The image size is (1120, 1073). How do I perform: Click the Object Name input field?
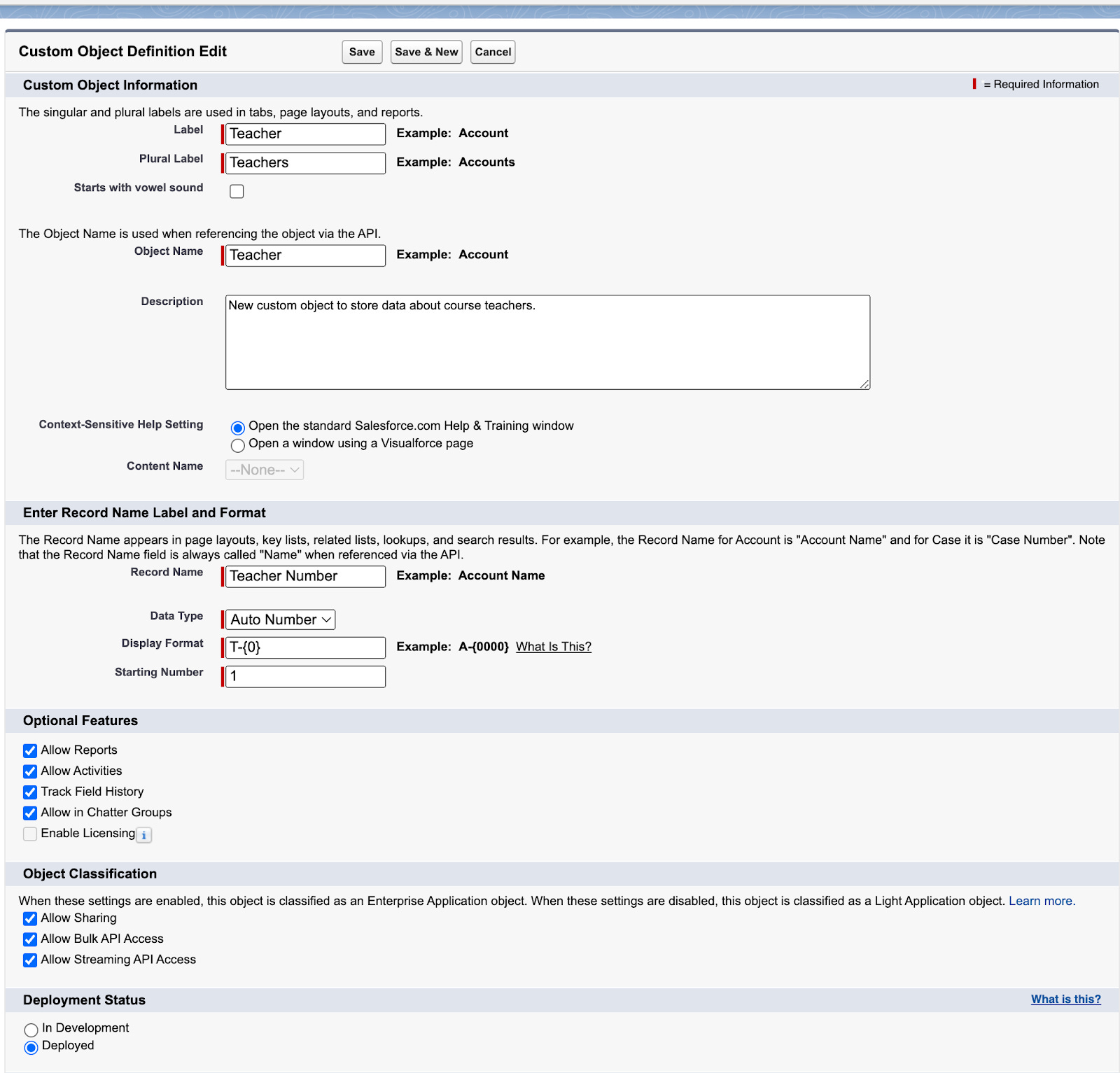[305, 255]
